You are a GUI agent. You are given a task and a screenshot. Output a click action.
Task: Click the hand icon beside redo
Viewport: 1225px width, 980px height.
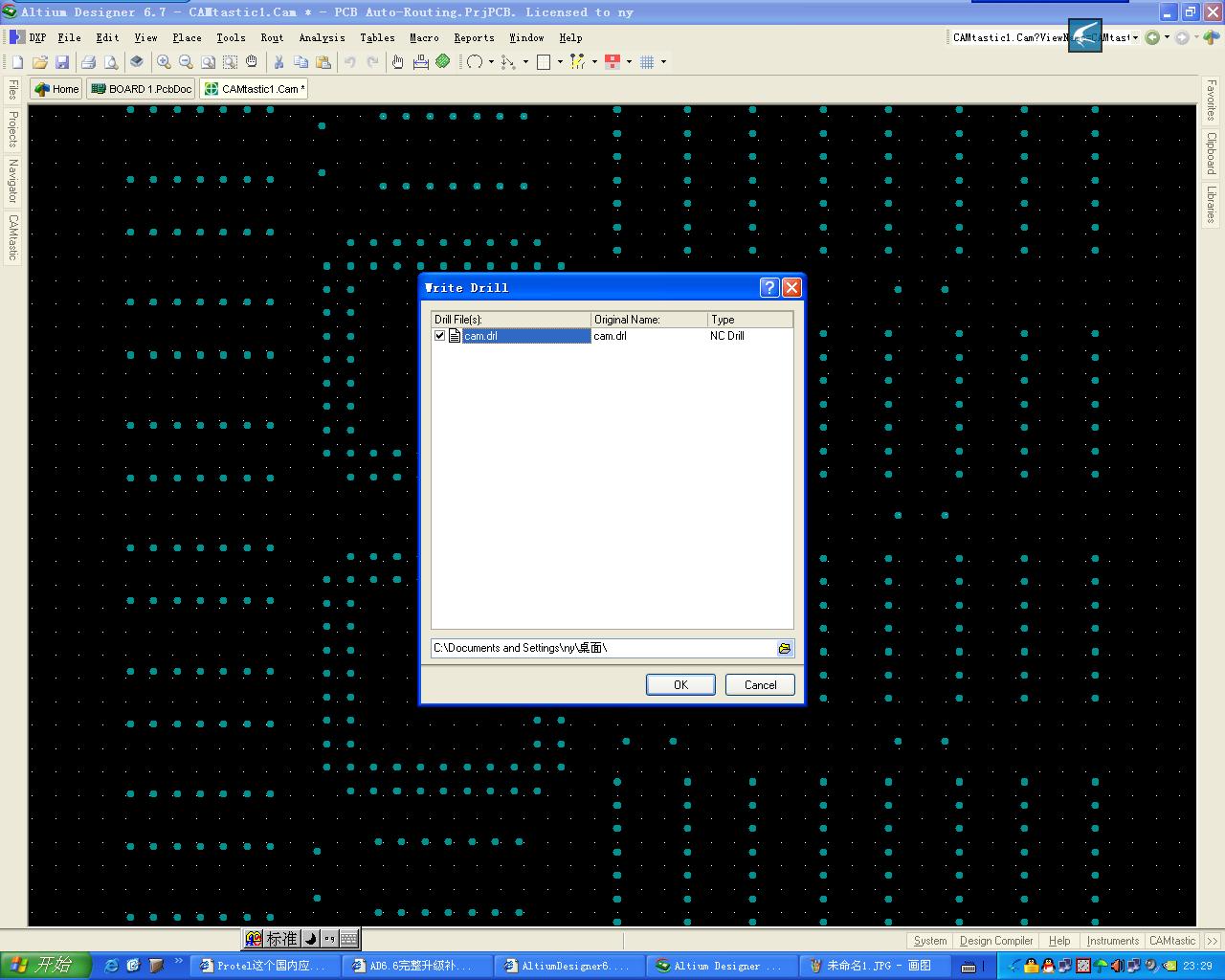click(x=398, y=62)
